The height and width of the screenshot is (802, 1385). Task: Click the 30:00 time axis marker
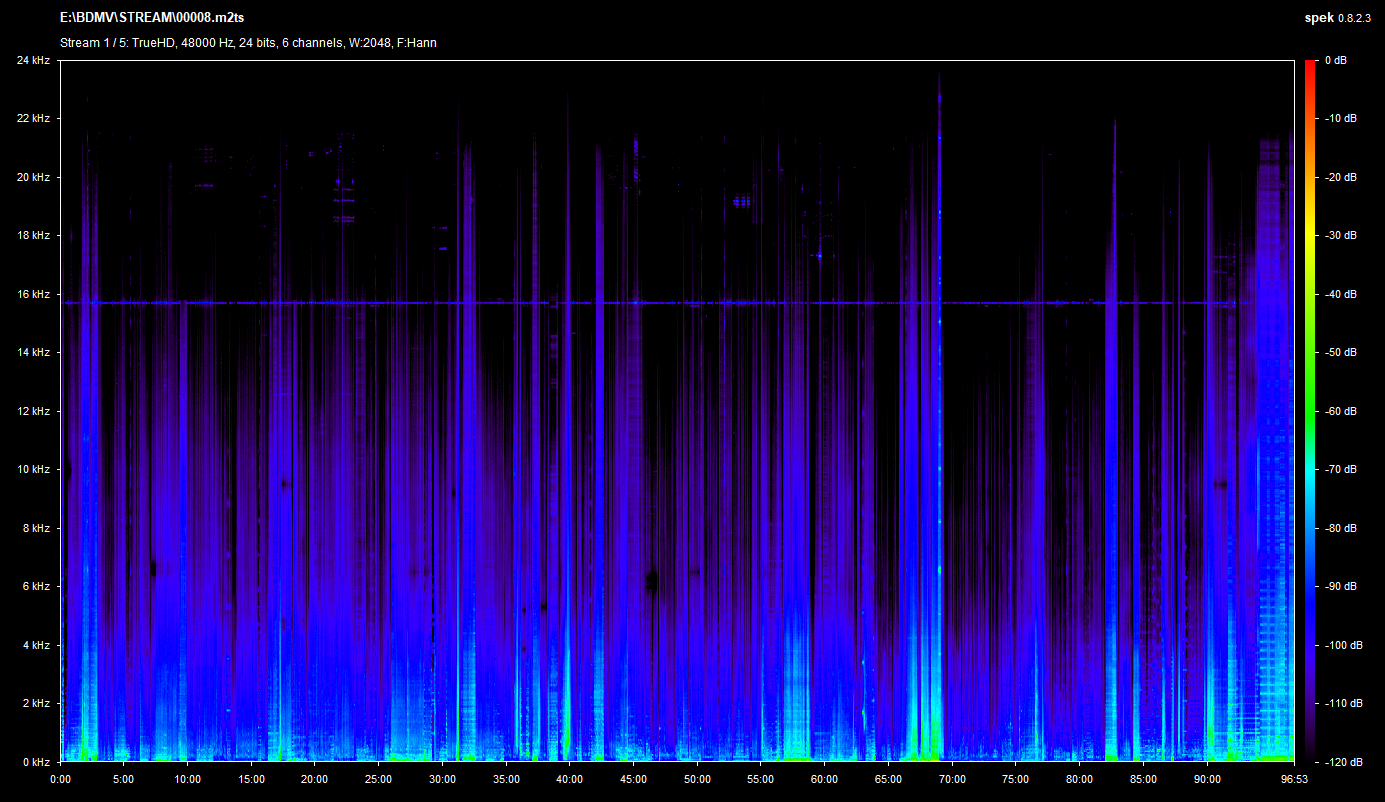pyautogui.click(x=442, y=779)
